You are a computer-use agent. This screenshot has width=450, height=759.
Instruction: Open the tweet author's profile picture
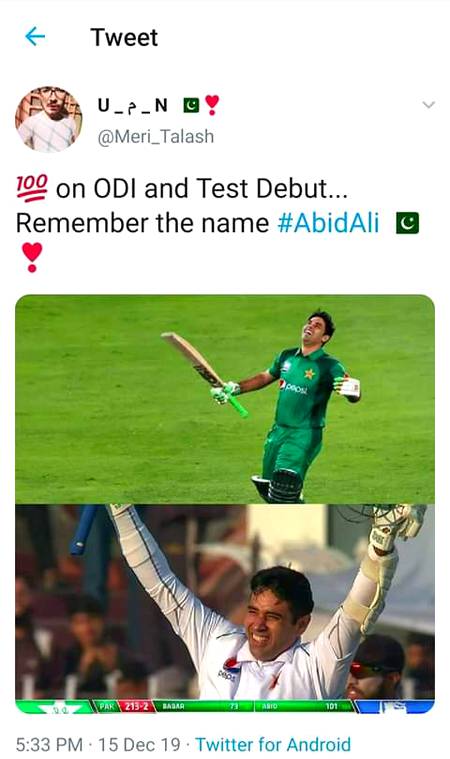[48, 119]
